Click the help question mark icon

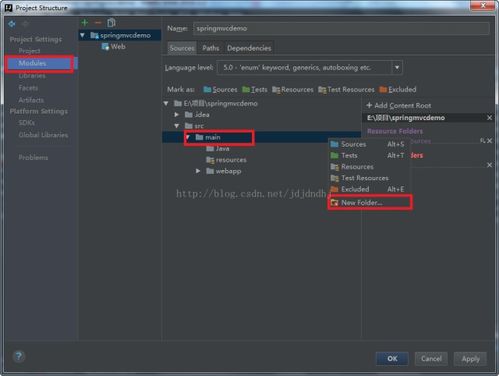tap(19, 357)
